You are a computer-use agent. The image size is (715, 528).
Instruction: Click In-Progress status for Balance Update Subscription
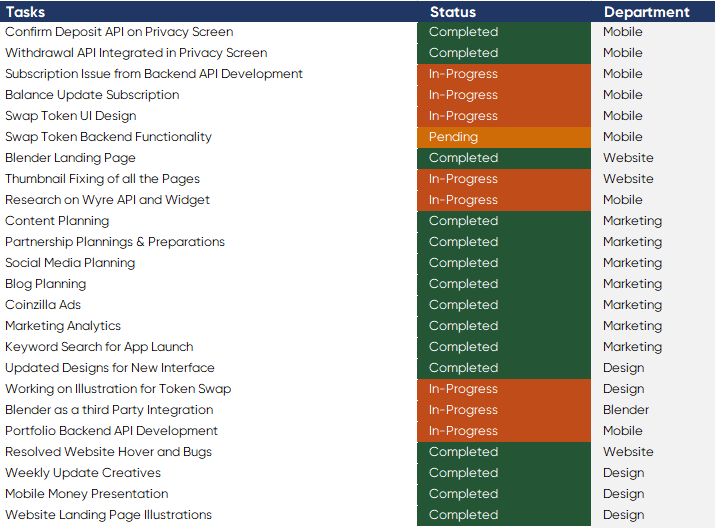[x=504, y=95]
